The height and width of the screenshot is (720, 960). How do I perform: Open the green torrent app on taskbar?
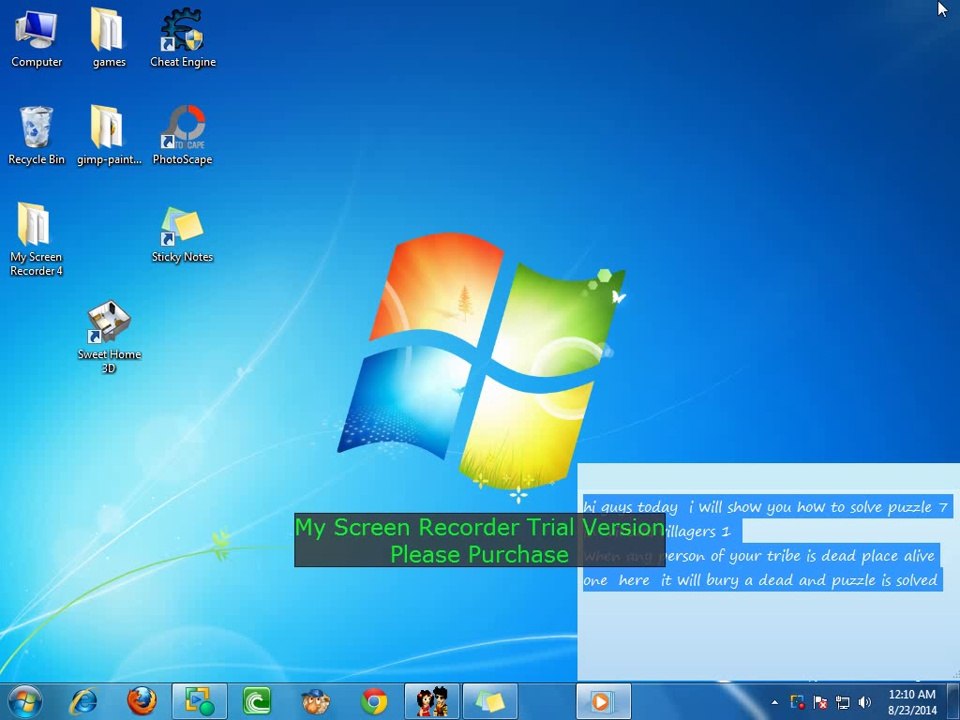tap(257, 702)
